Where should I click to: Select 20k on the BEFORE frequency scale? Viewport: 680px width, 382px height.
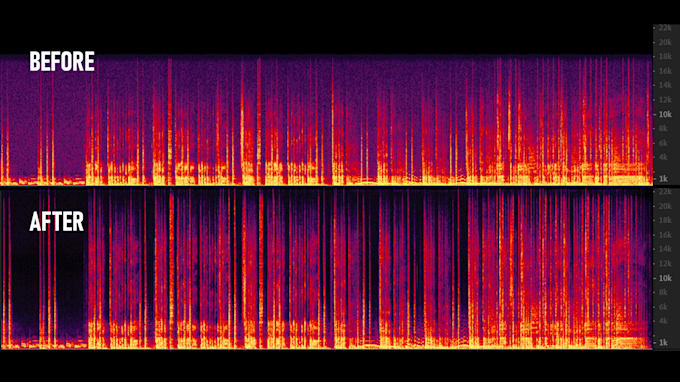click(x=665, y=42)
